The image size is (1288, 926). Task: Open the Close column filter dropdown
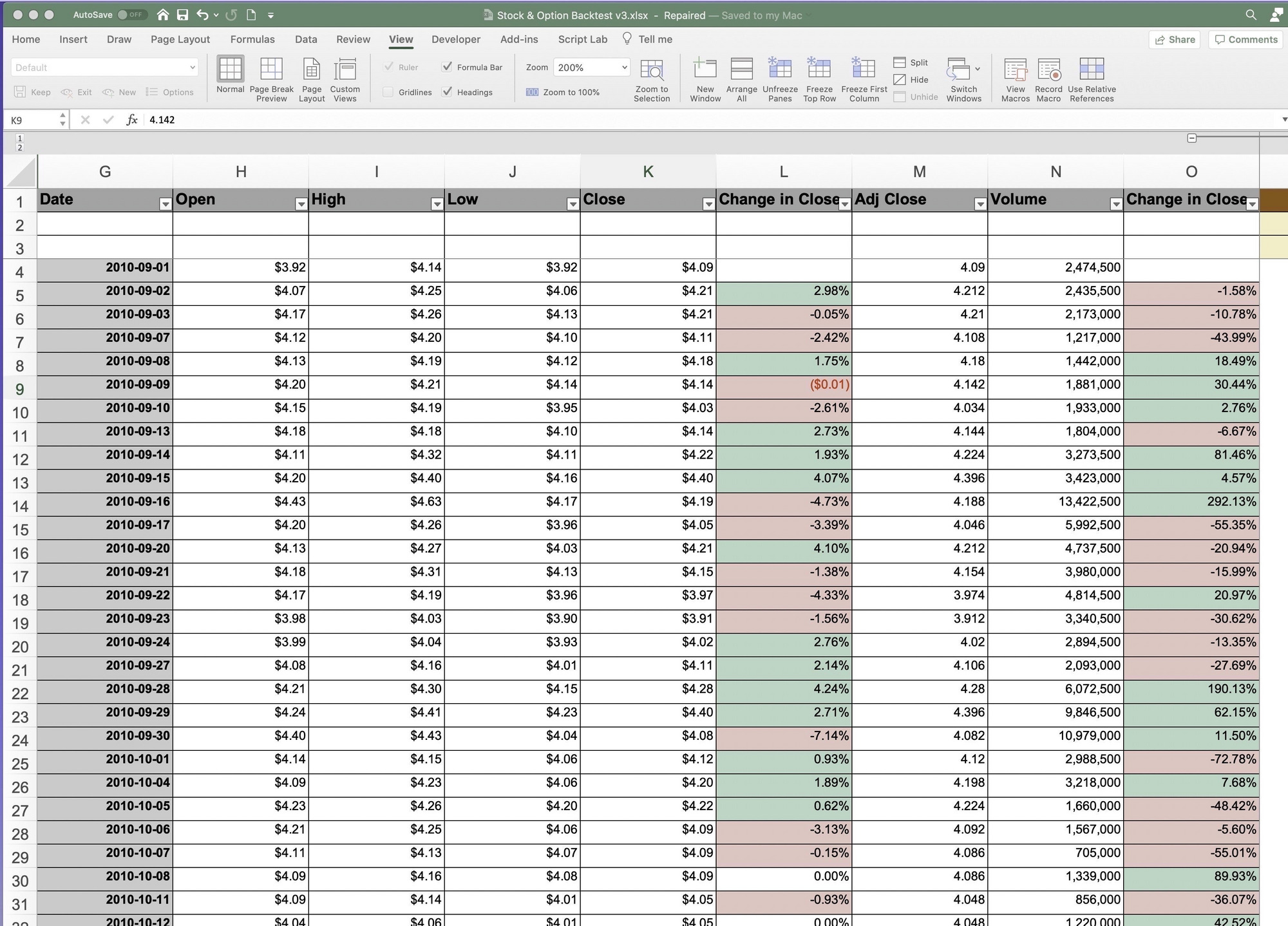coord(708,204)
